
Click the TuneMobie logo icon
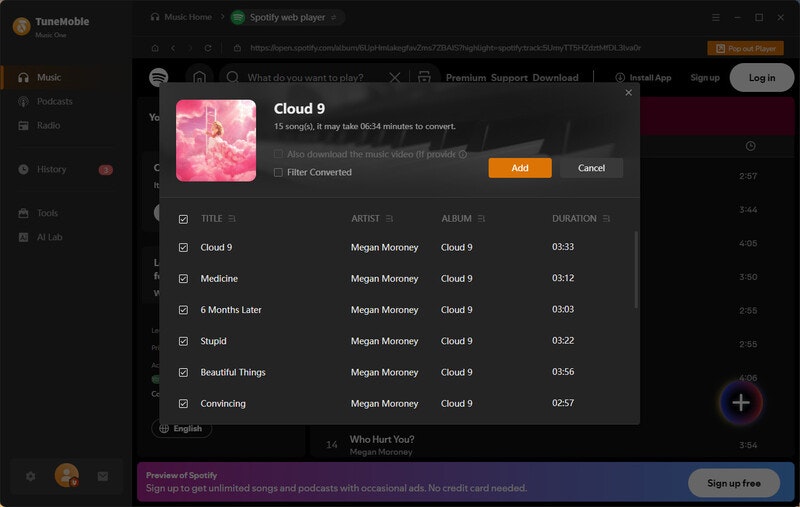[21, 26]
